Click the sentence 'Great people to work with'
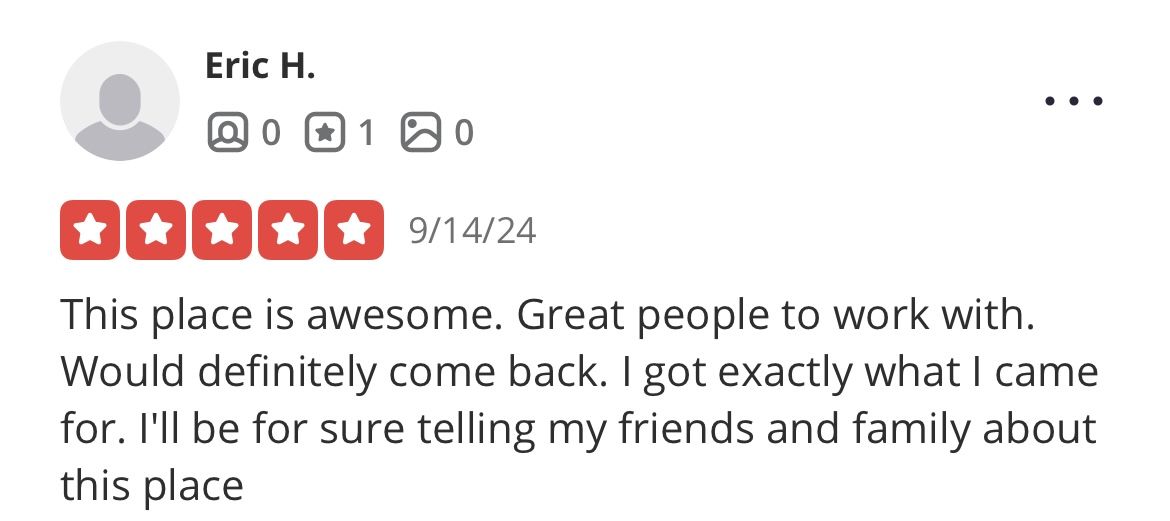 [776, 316]
